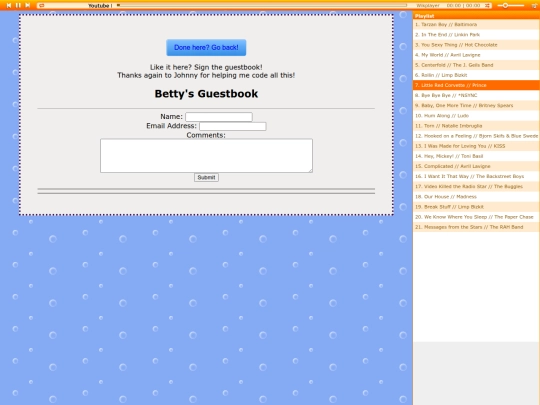The width and height of the screenshot is (540, 405).
Task: Focus the Name input field
Action: coord(219,117)
